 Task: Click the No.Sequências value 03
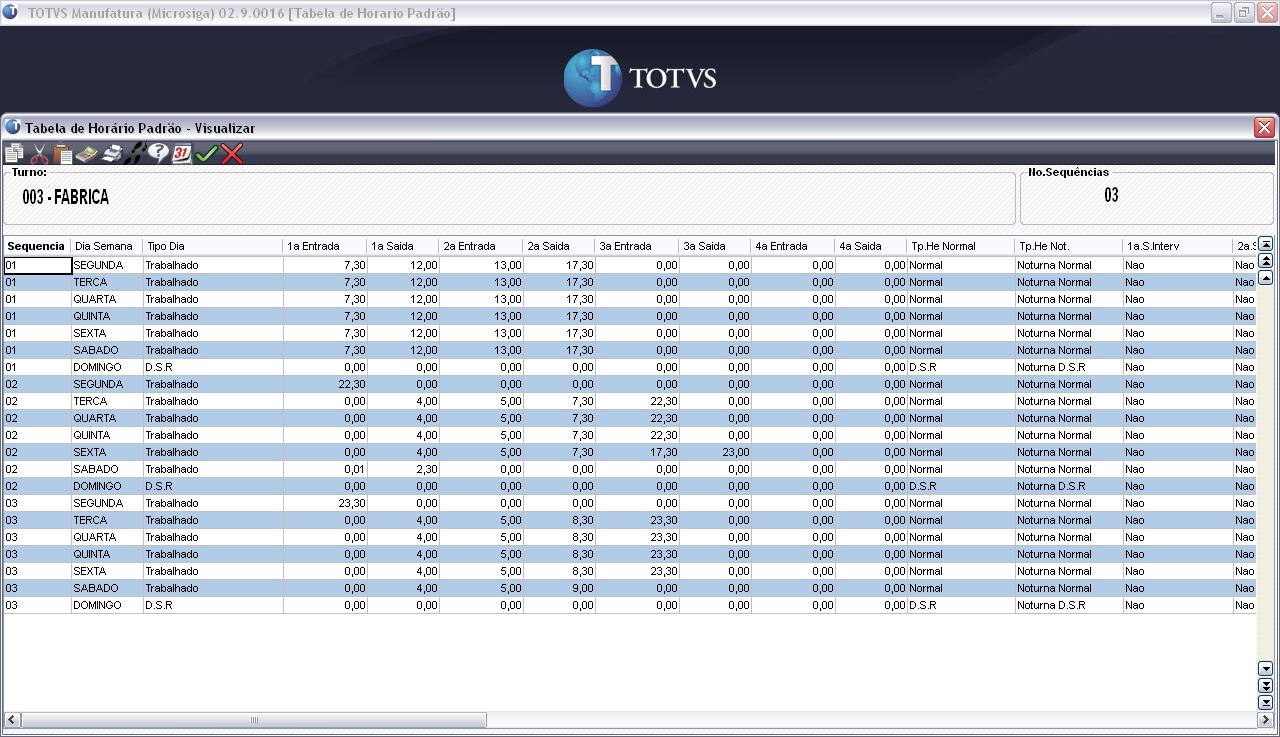click(1111, 196)
